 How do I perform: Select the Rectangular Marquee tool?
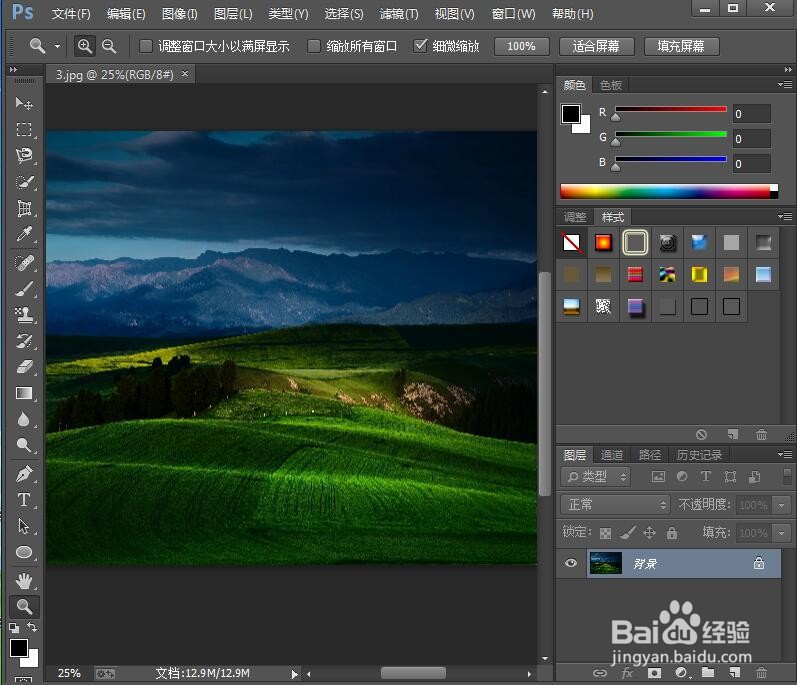23,129
